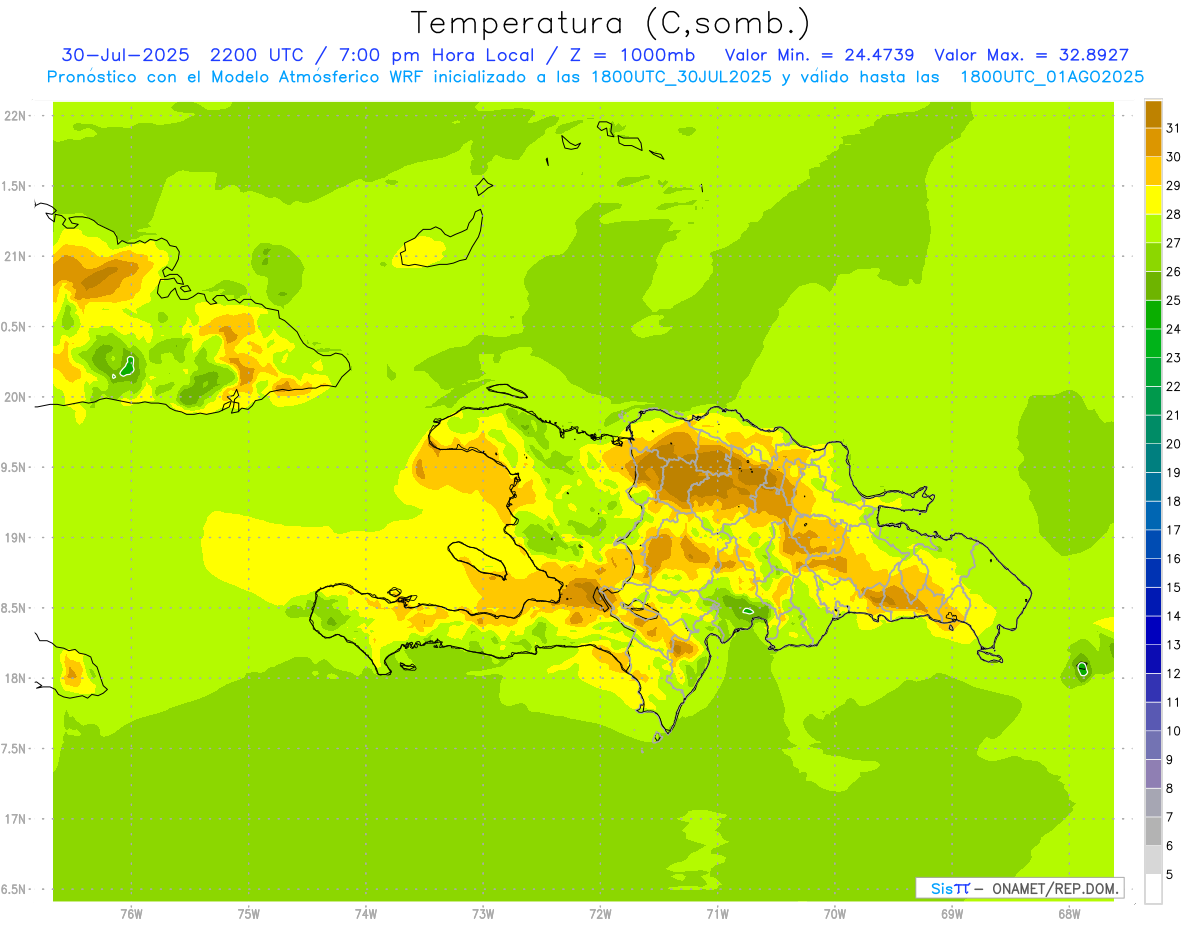The height and width of the screenshot is (927, 1200).
Task: Click legend value "10"
Action: [1173, 731]
